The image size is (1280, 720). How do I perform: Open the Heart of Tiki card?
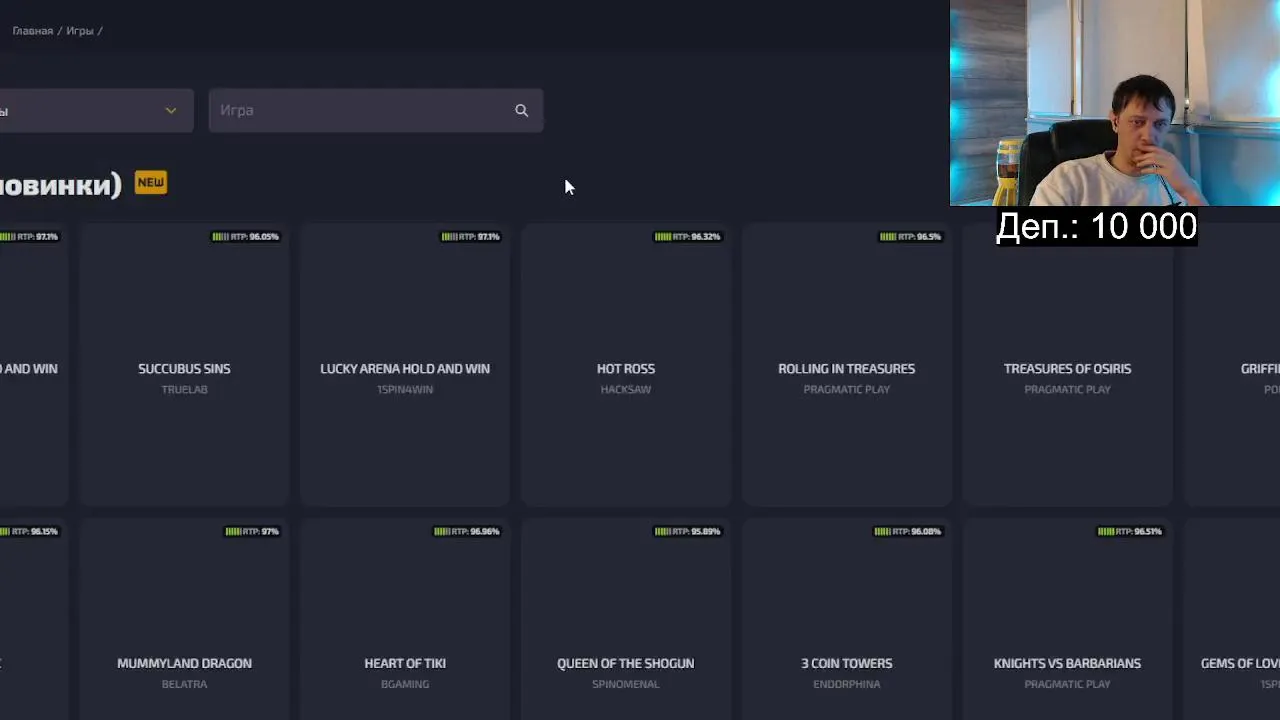click(x=405, y=620)
